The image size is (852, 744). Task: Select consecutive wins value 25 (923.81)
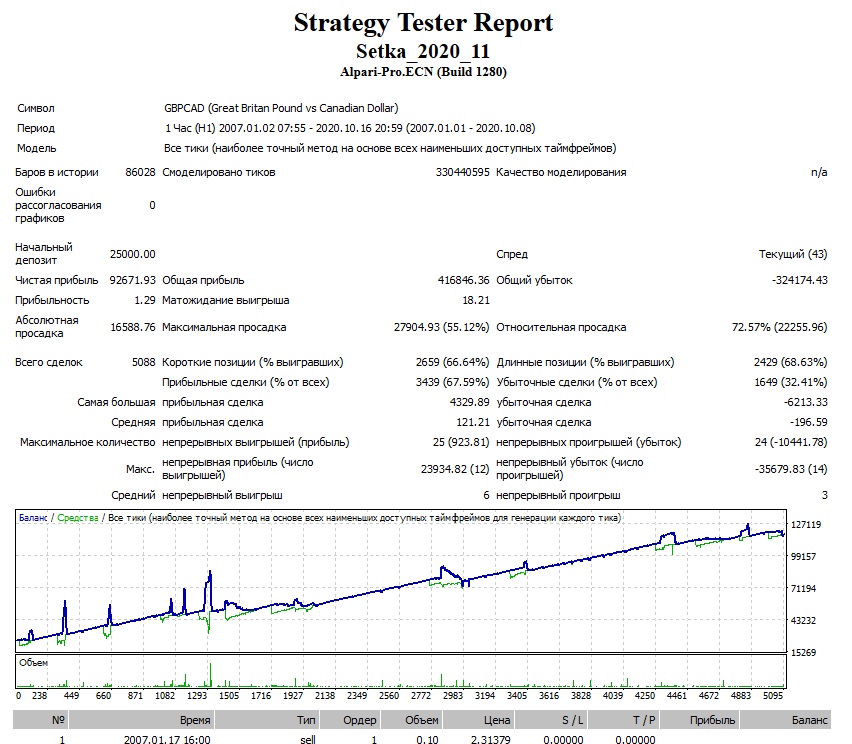coord(461,442)
